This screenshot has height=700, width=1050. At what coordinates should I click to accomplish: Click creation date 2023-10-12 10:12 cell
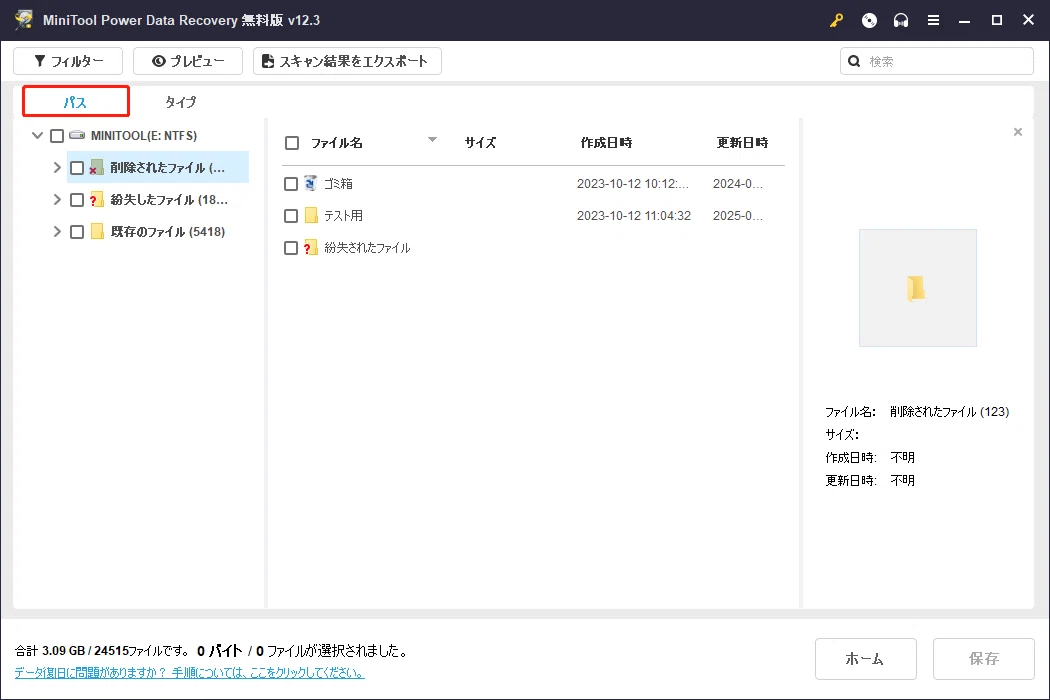633,184
